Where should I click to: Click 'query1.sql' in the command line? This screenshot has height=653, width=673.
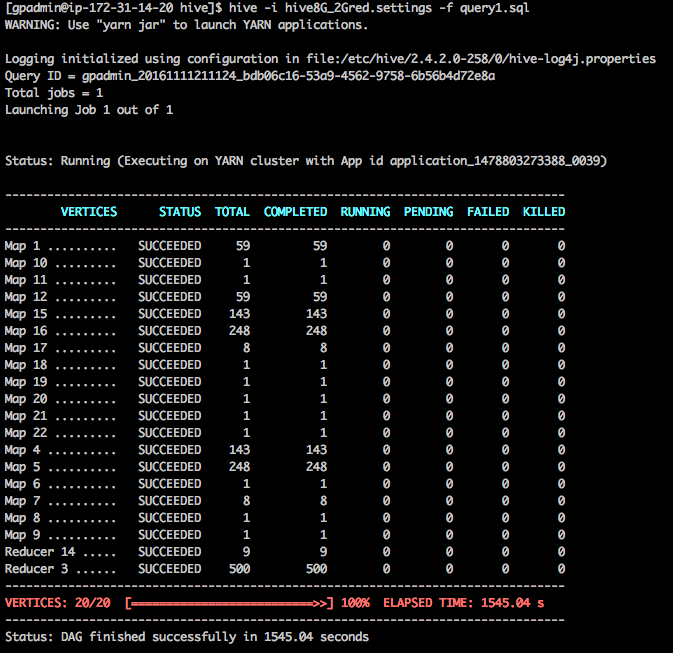click(494, 8)
